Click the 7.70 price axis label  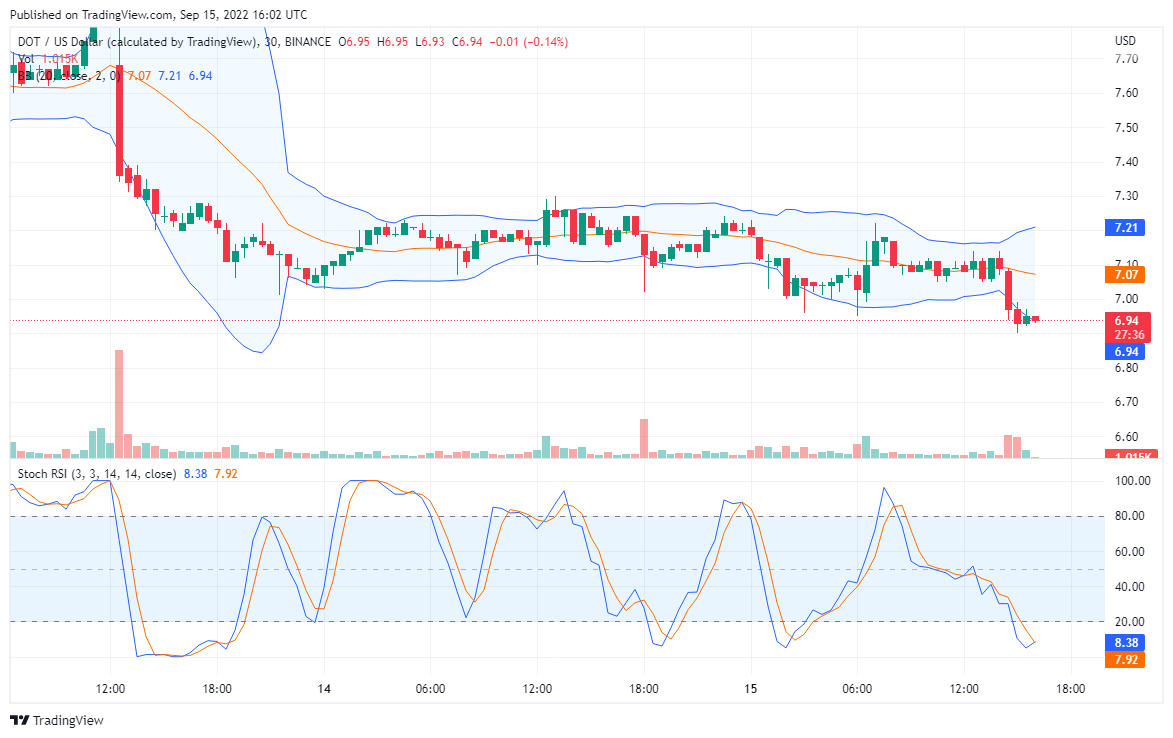[x=1126, y=58]
